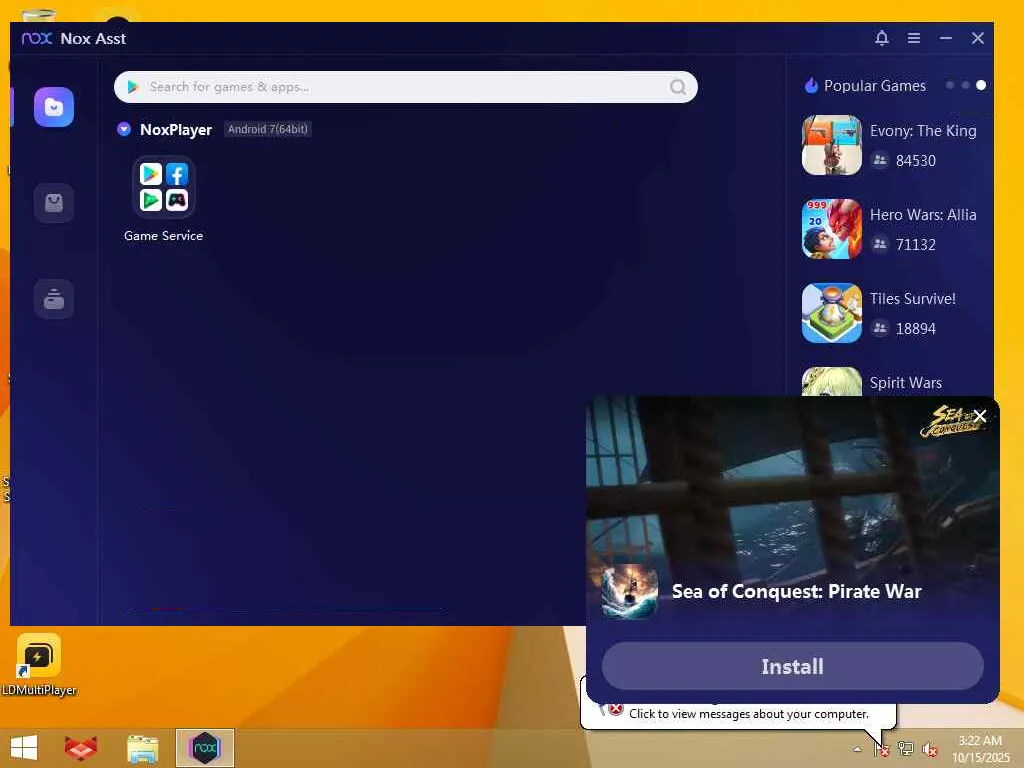Open the Game Service folder

[x=163, y=187]
